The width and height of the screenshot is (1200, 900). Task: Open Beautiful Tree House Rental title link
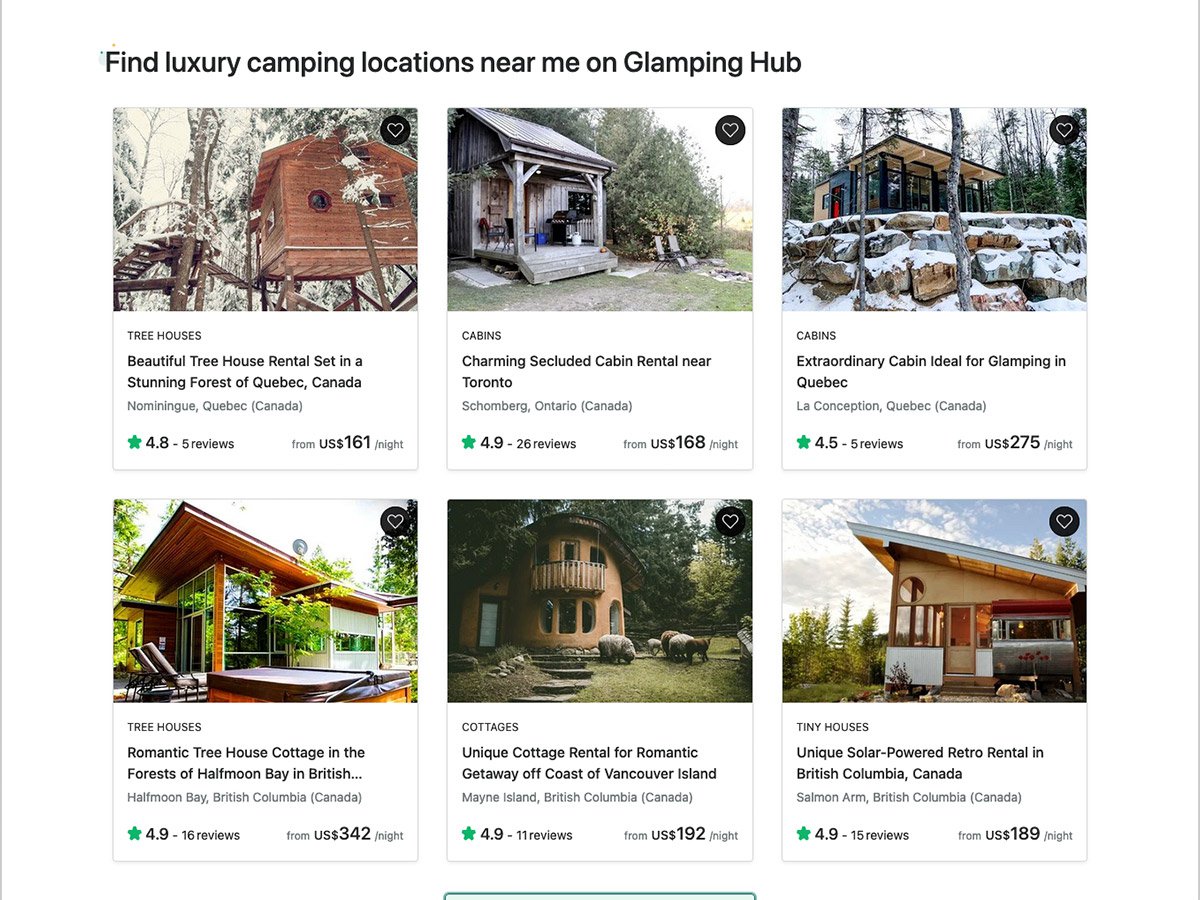tap(245, 372)
